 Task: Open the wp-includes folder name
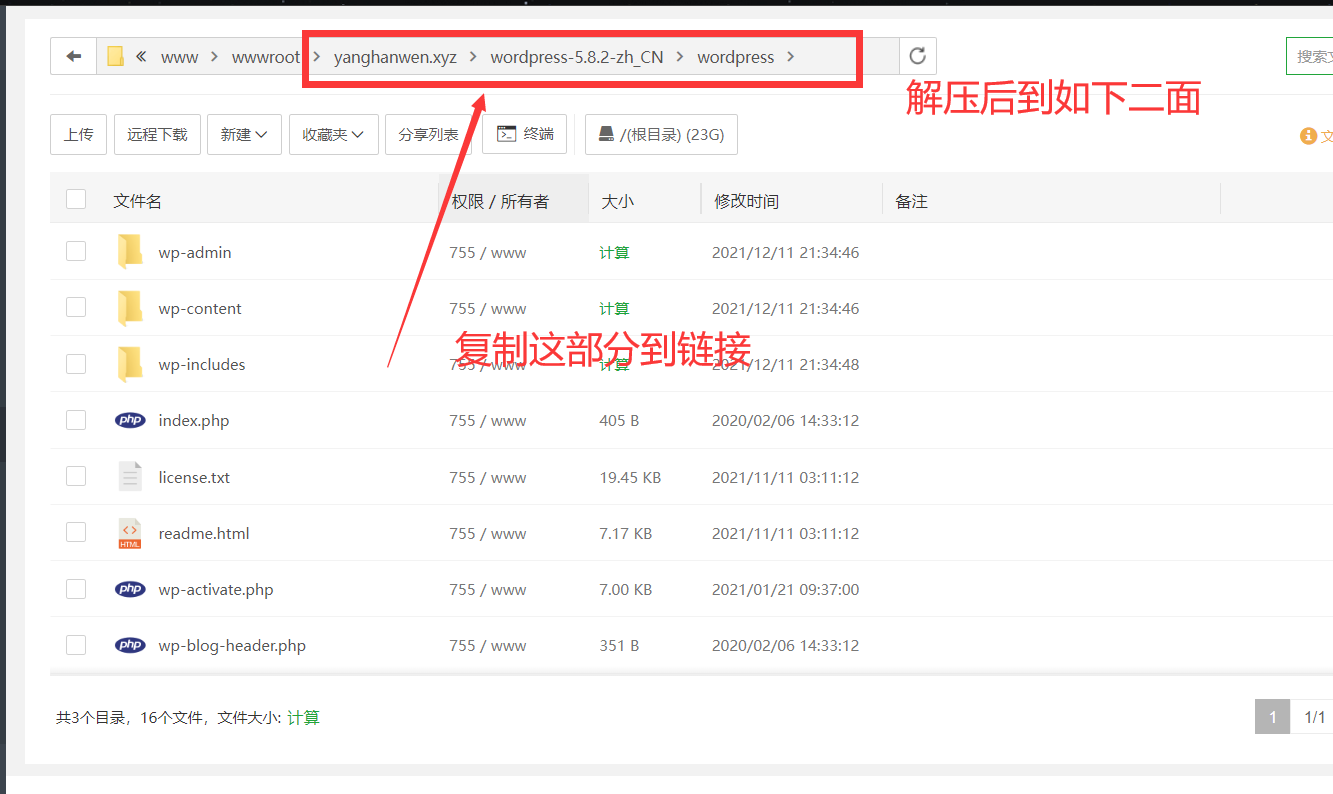click(201, 364)
